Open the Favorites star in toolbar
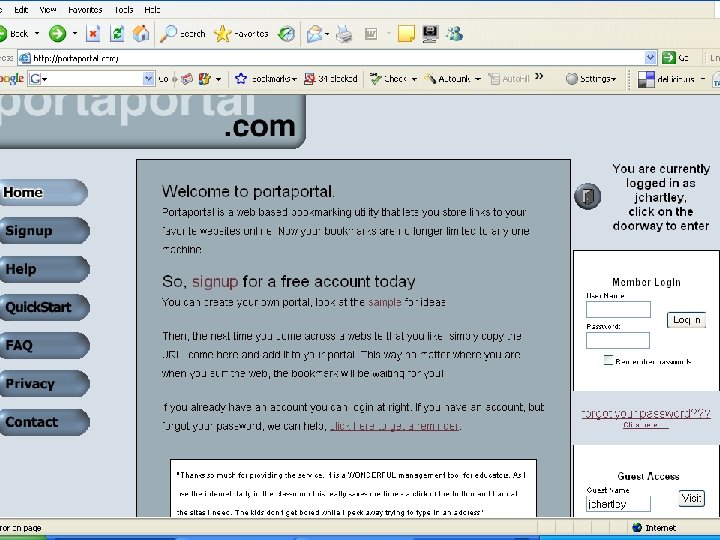720x540 pixels. [x=241, y=34]
